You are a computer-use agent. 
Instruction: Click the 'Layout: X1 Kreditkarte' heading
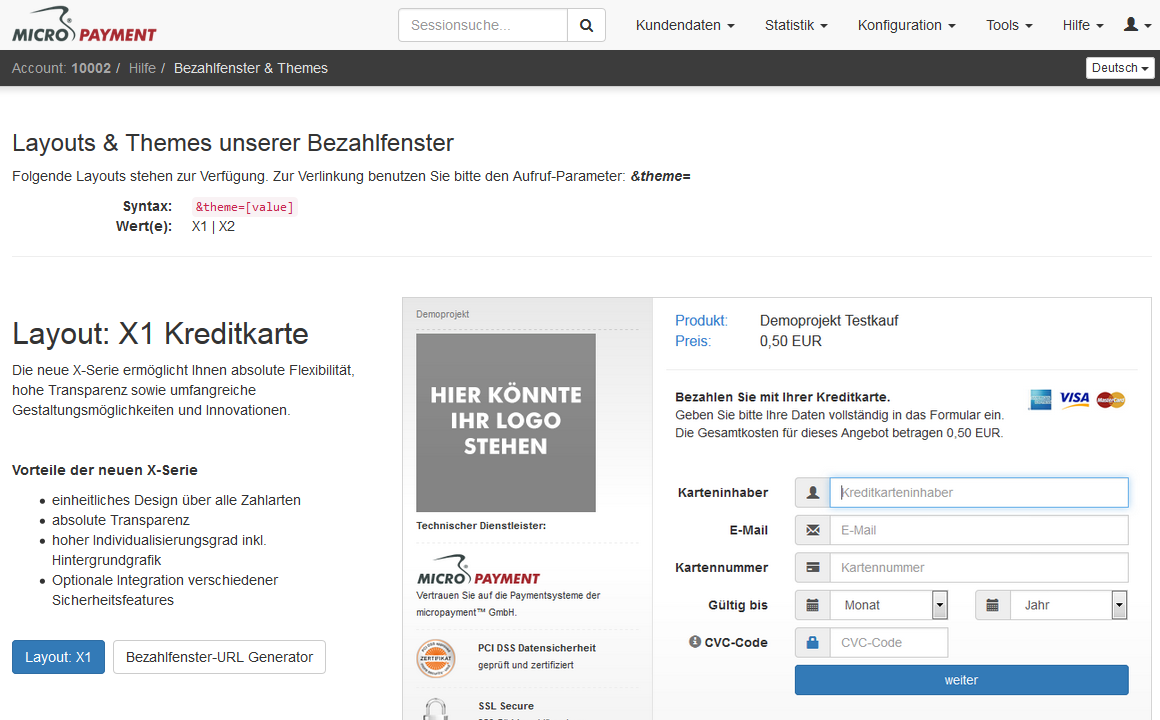click(x=160, y=334)
